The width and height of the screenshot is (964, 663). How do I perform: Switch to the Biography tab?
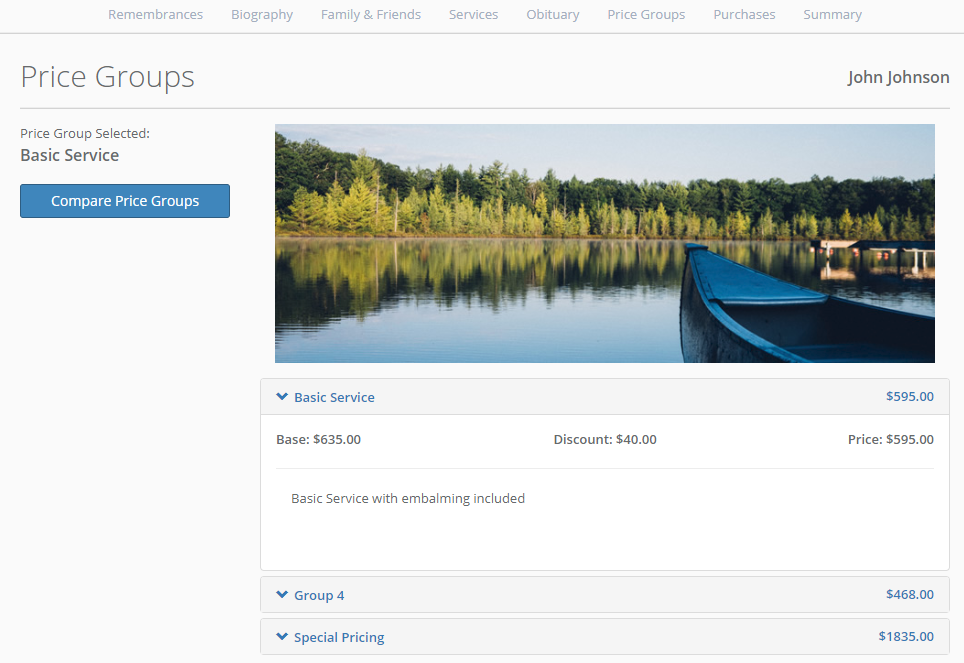pyautogui.click(x=262, y=15)
